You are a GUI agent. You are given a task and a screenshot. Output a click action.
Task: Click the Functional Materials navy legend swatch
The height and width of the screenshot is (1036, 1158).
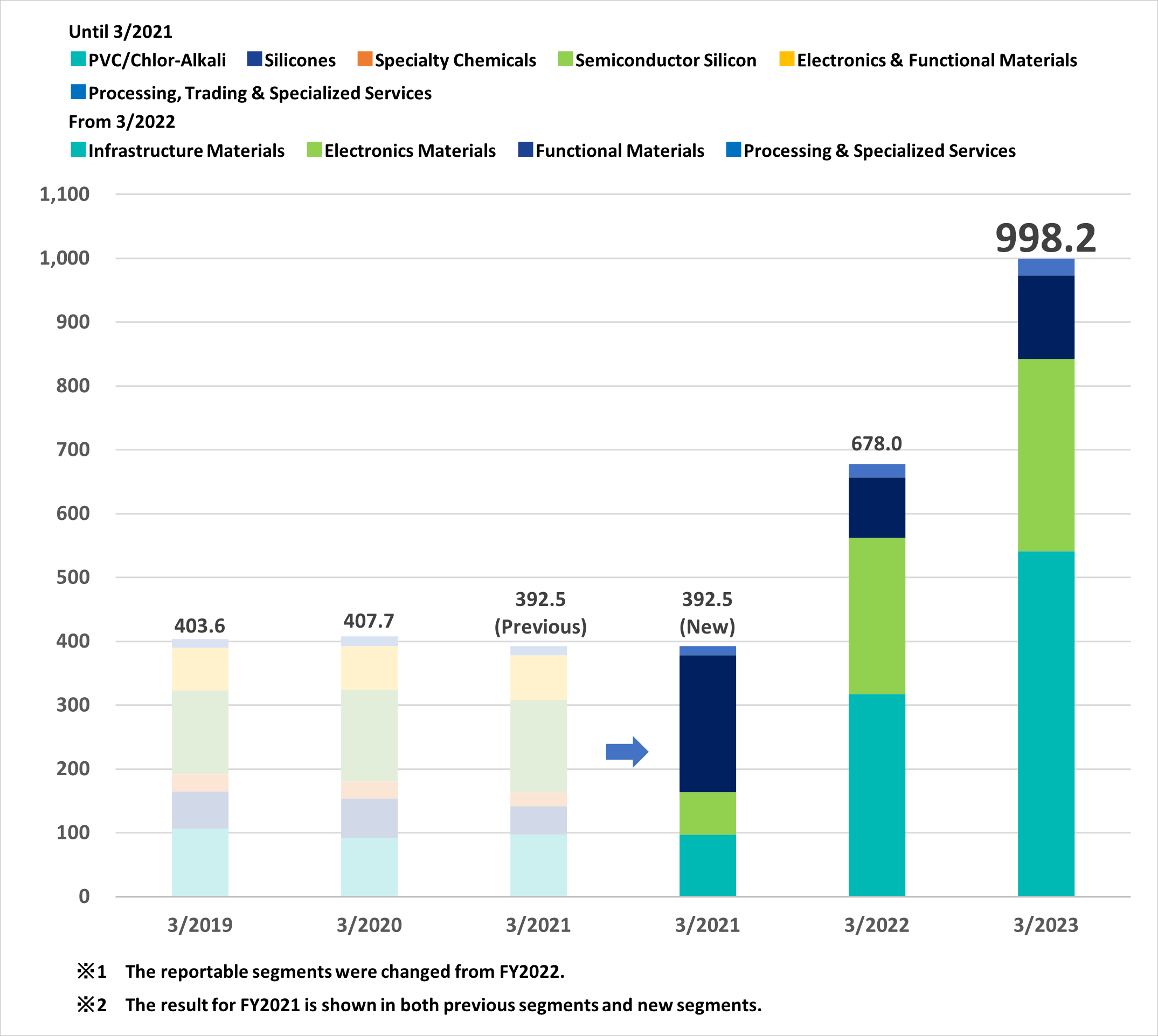(525, 149)
